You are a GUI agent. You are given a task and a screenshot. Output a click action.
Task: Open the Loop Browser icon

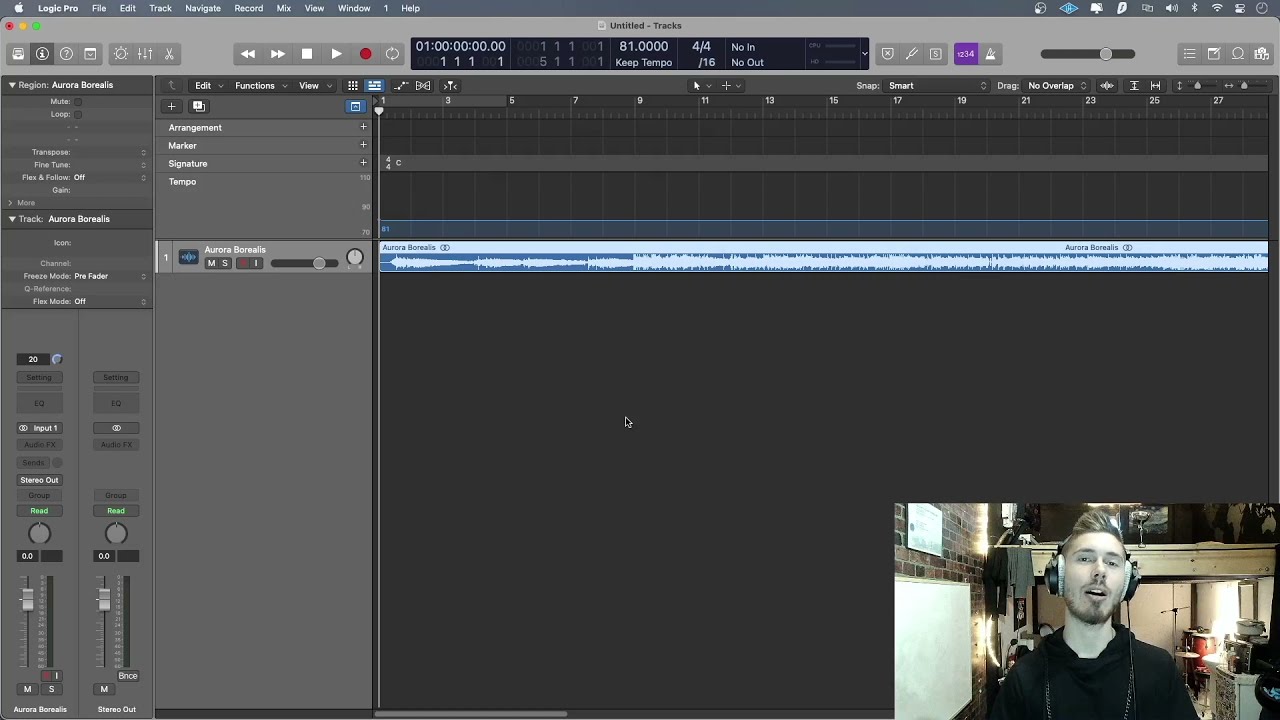tap(1238, 54)
